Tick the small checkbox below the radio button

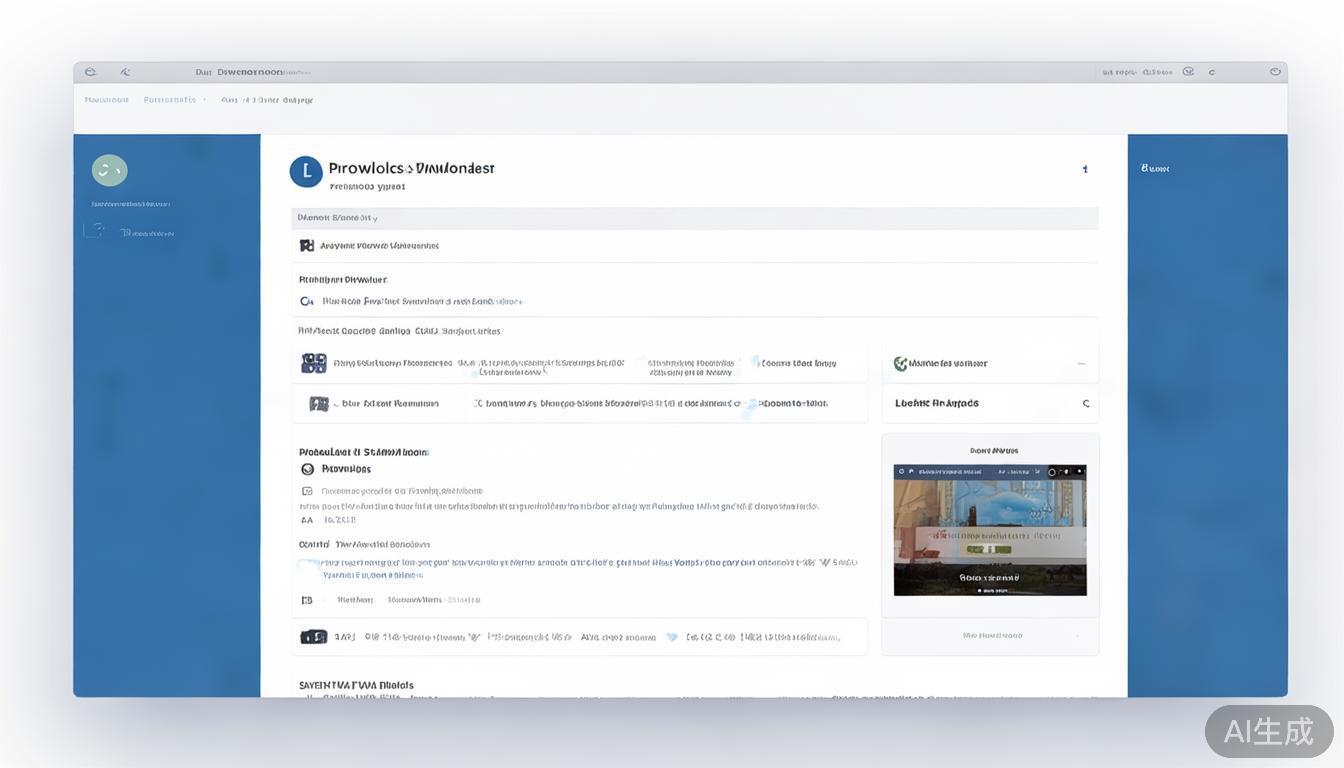pos(307,491)
